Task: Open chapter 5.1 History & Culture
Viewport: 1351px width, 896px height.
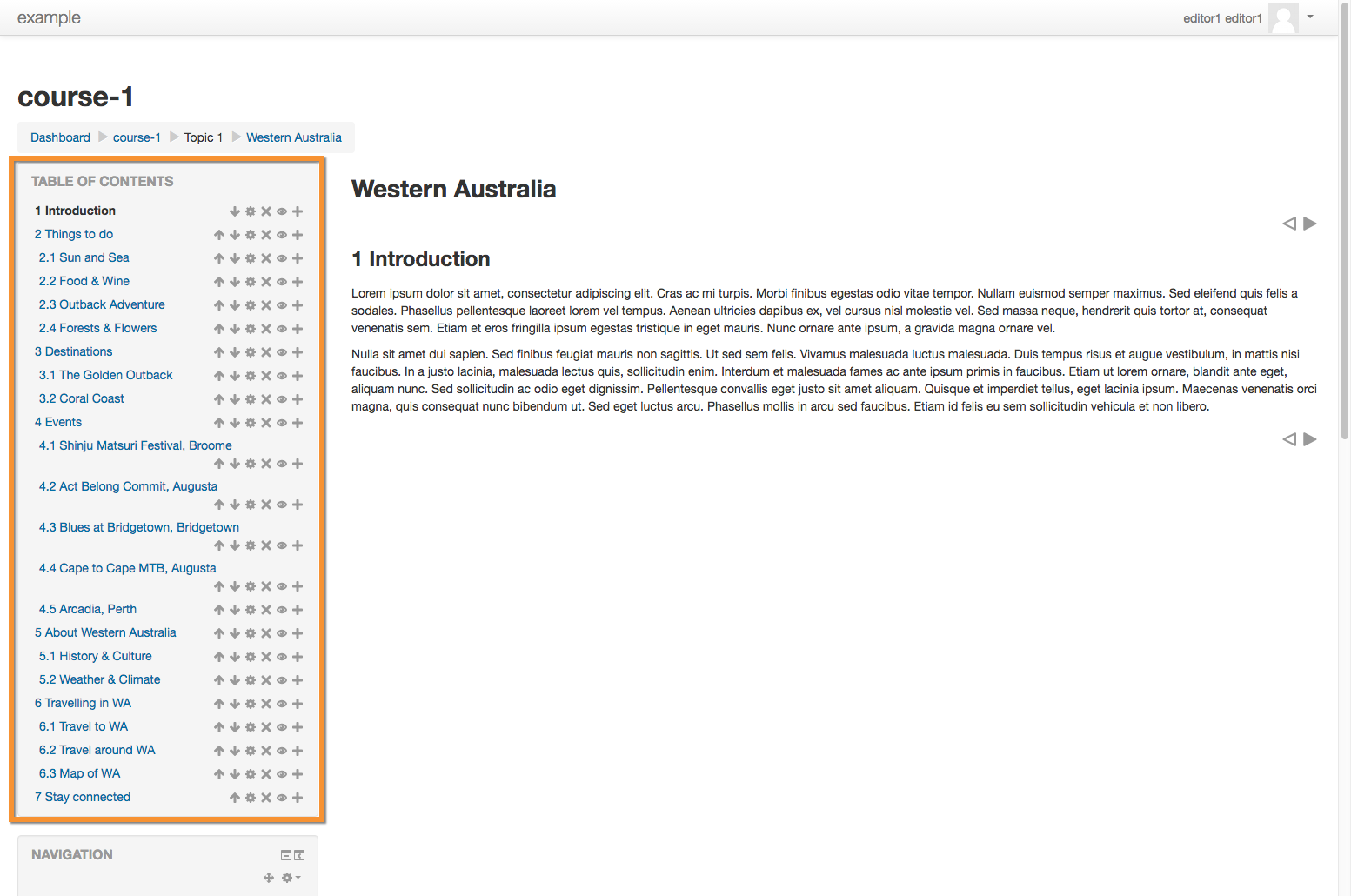Action: click(96, 656)
